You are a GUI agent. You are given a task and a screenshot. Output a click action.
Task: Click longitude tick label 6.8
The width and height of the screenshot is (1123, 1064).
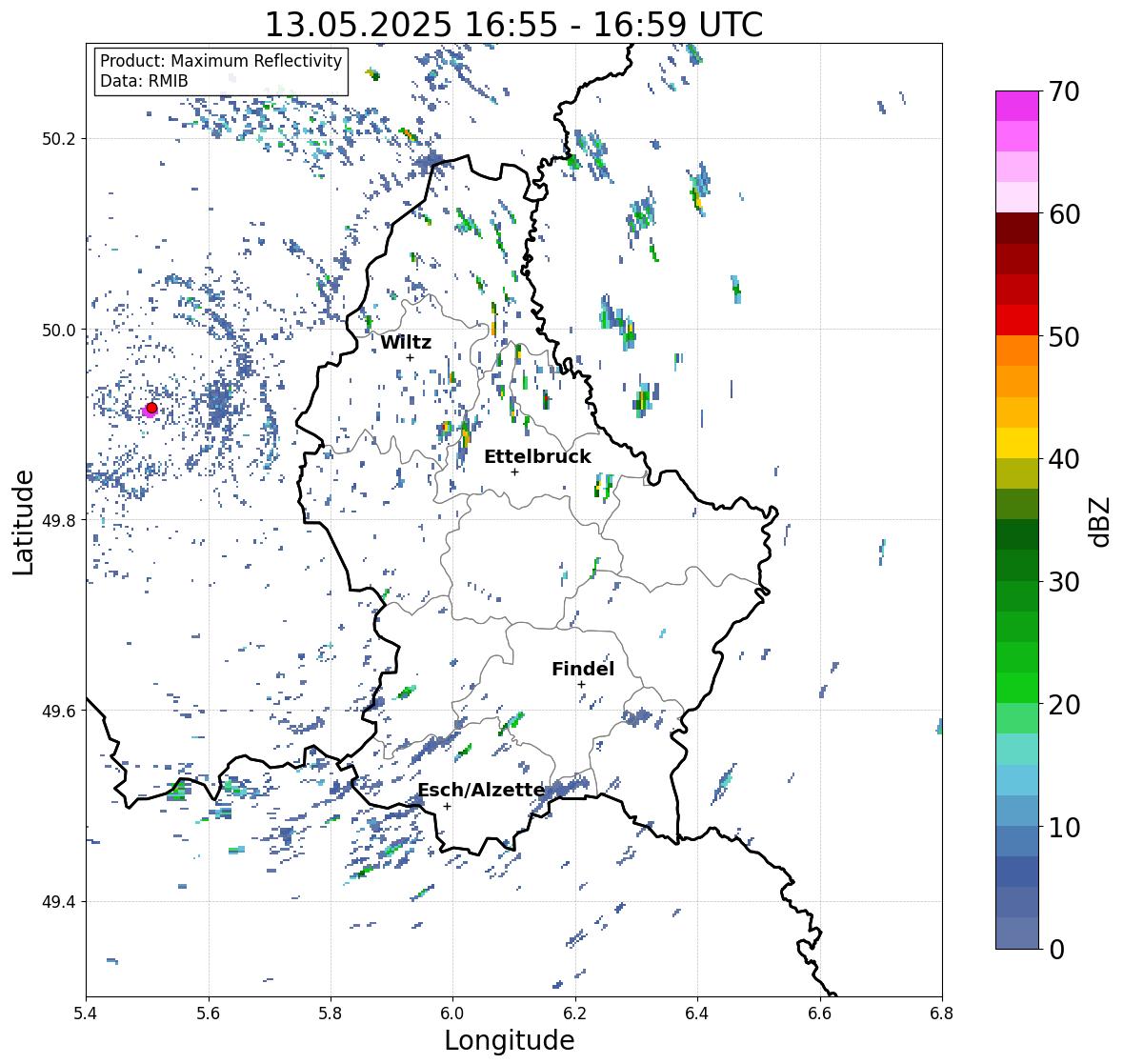coord(942,1014)
